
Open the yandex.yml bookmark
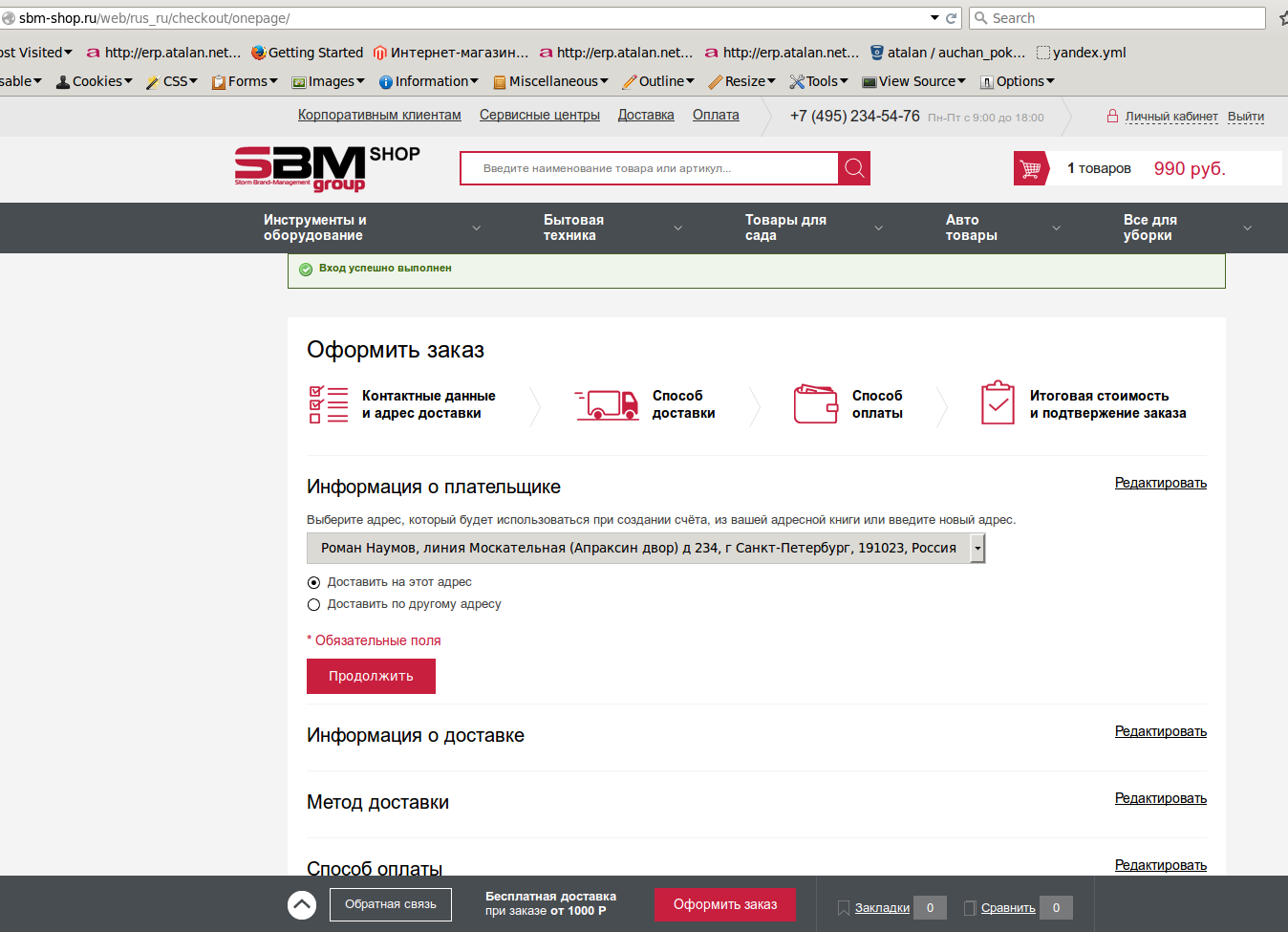(1082, 53)
